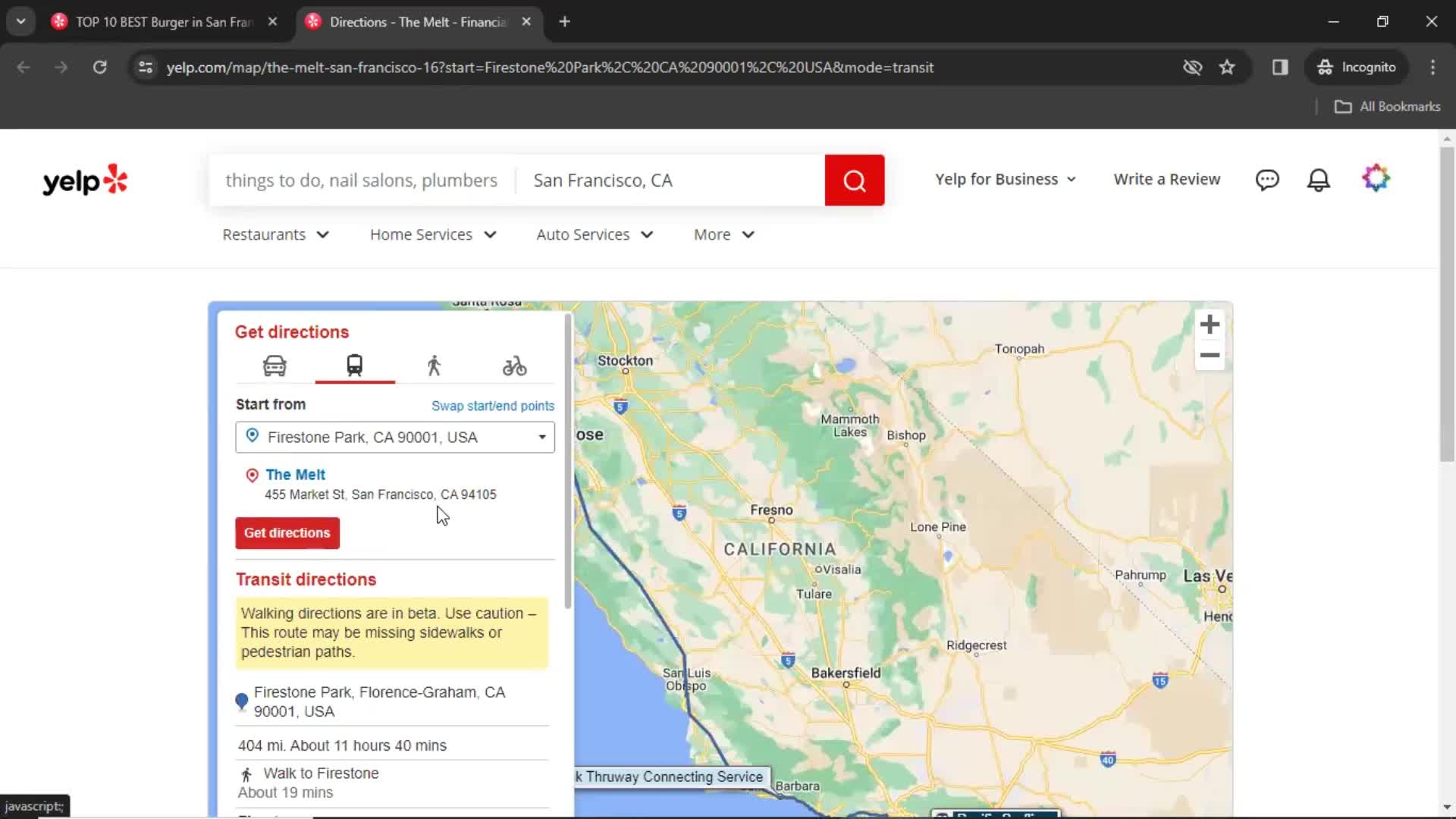Expand the Home Services menu
The width and height of the screenshot is (1456, 819).
(433, 235)
